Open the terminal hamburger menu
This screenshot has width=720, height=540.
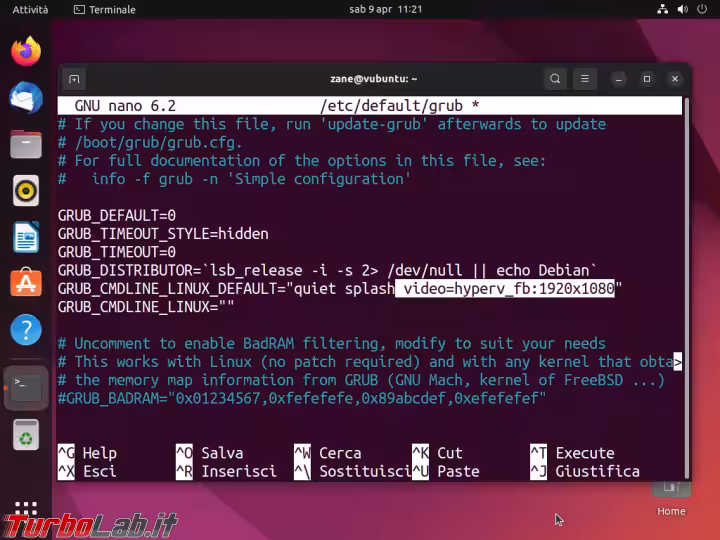585,79
